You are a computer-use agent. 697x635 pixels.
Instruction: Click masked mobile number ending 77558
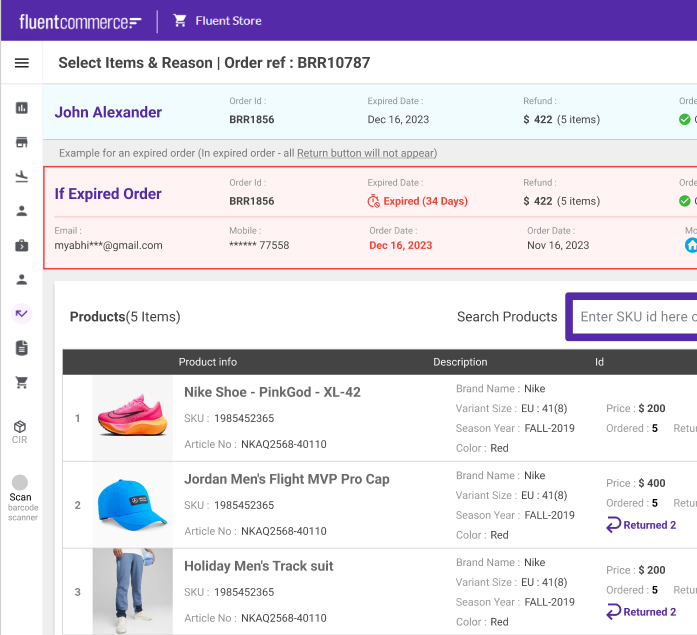point(259,245)
